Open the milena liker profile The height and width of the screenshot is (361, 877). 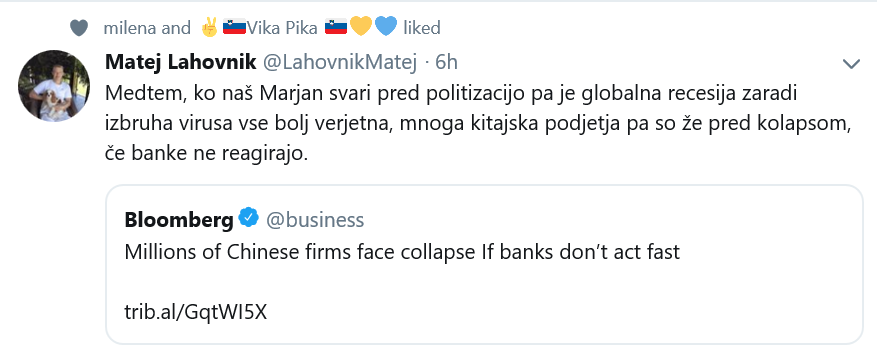tap(129, 27)
